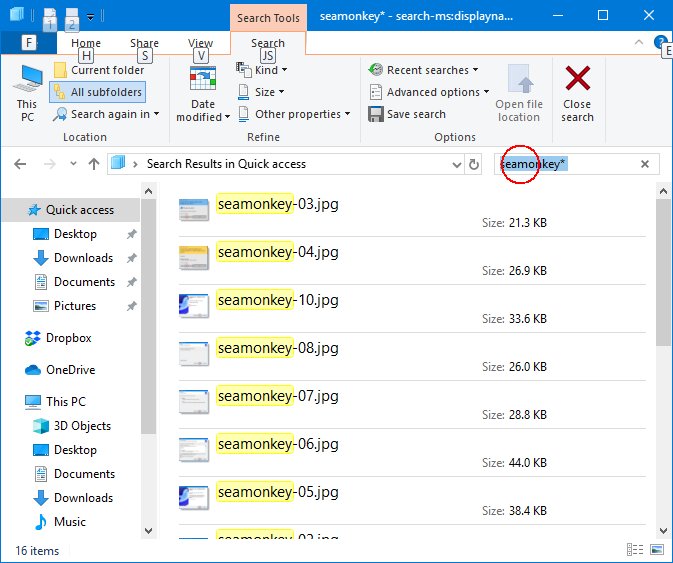Image resolution: width=673 pixels, height=563 pixels.
Task: Click the Explorer window icon in title bar
Action: [x=18, y=15]
